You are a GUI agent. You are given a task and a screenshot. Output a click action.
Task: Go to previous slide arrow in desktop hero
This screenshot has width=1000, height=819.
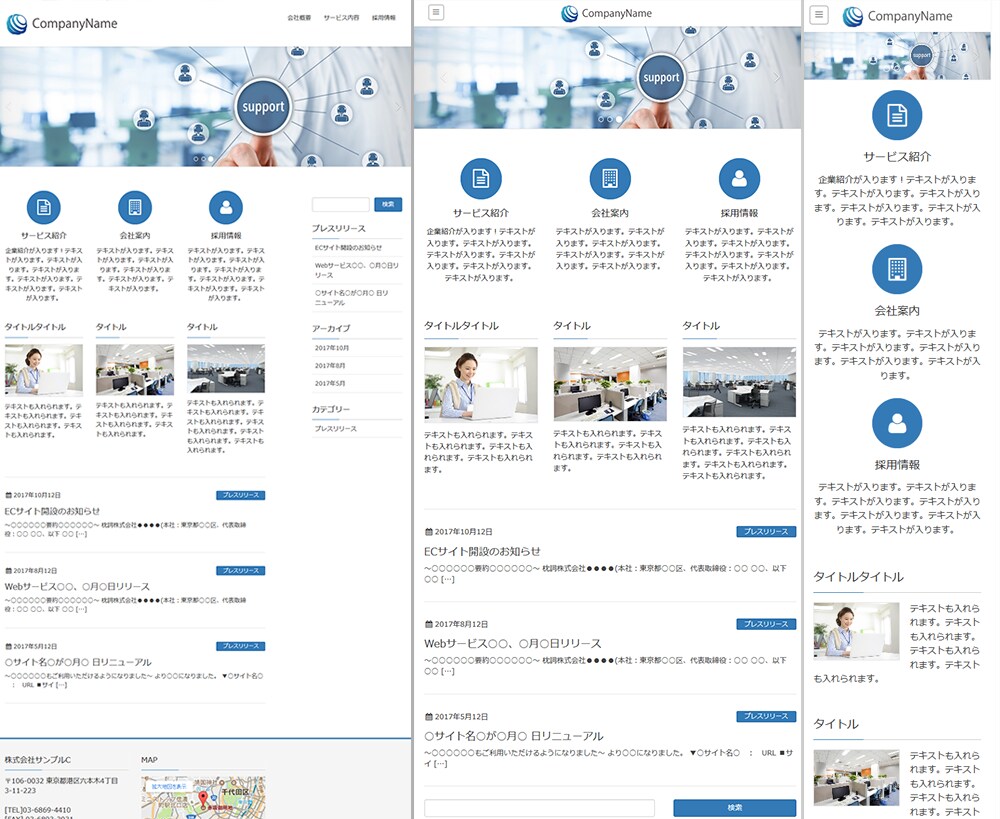(9, 107)
